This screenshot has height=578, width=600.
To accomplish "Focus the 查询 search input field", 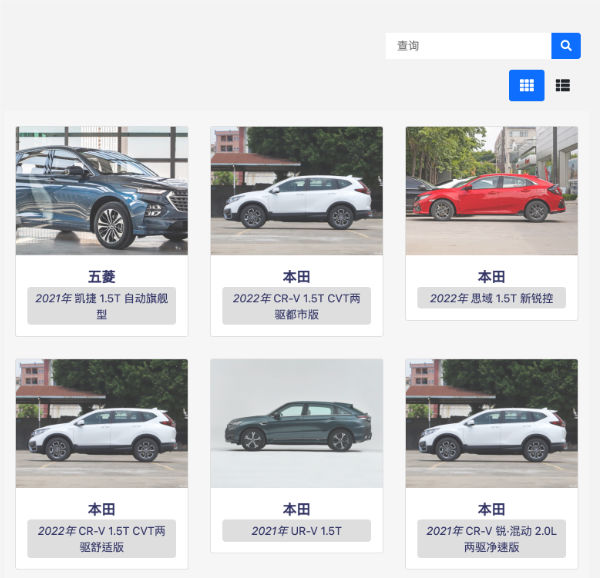I will 468,46.
